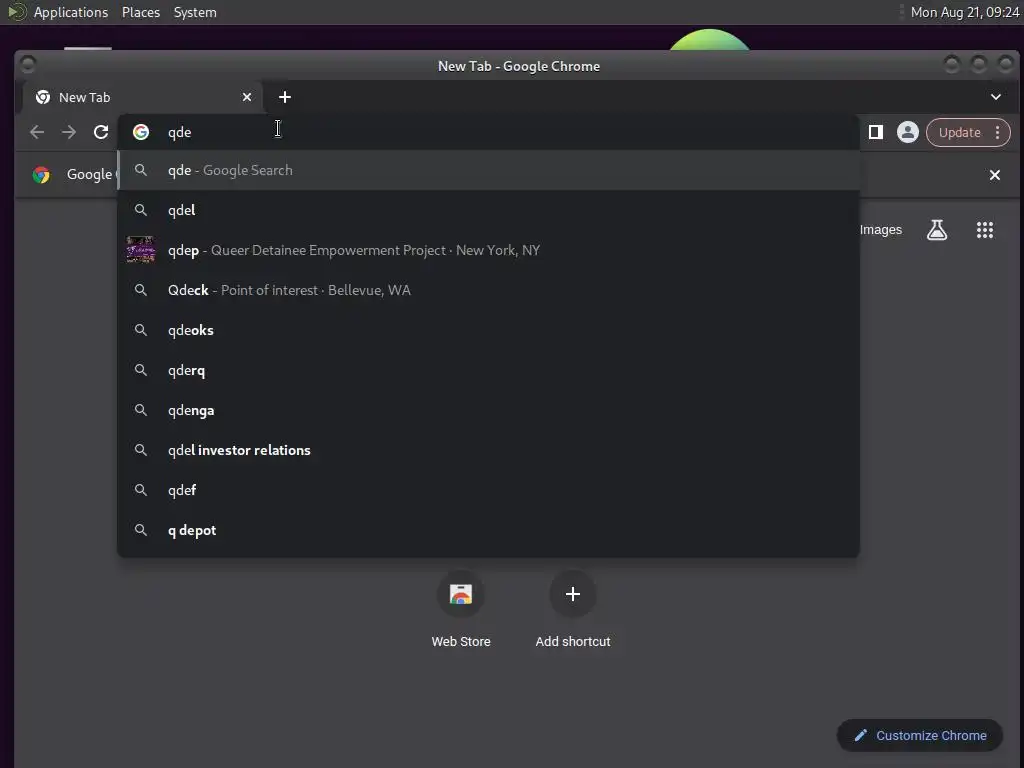Click the forward navigation arrow
This screenshot has width=1024, height=768.
[x=69, y=133]
